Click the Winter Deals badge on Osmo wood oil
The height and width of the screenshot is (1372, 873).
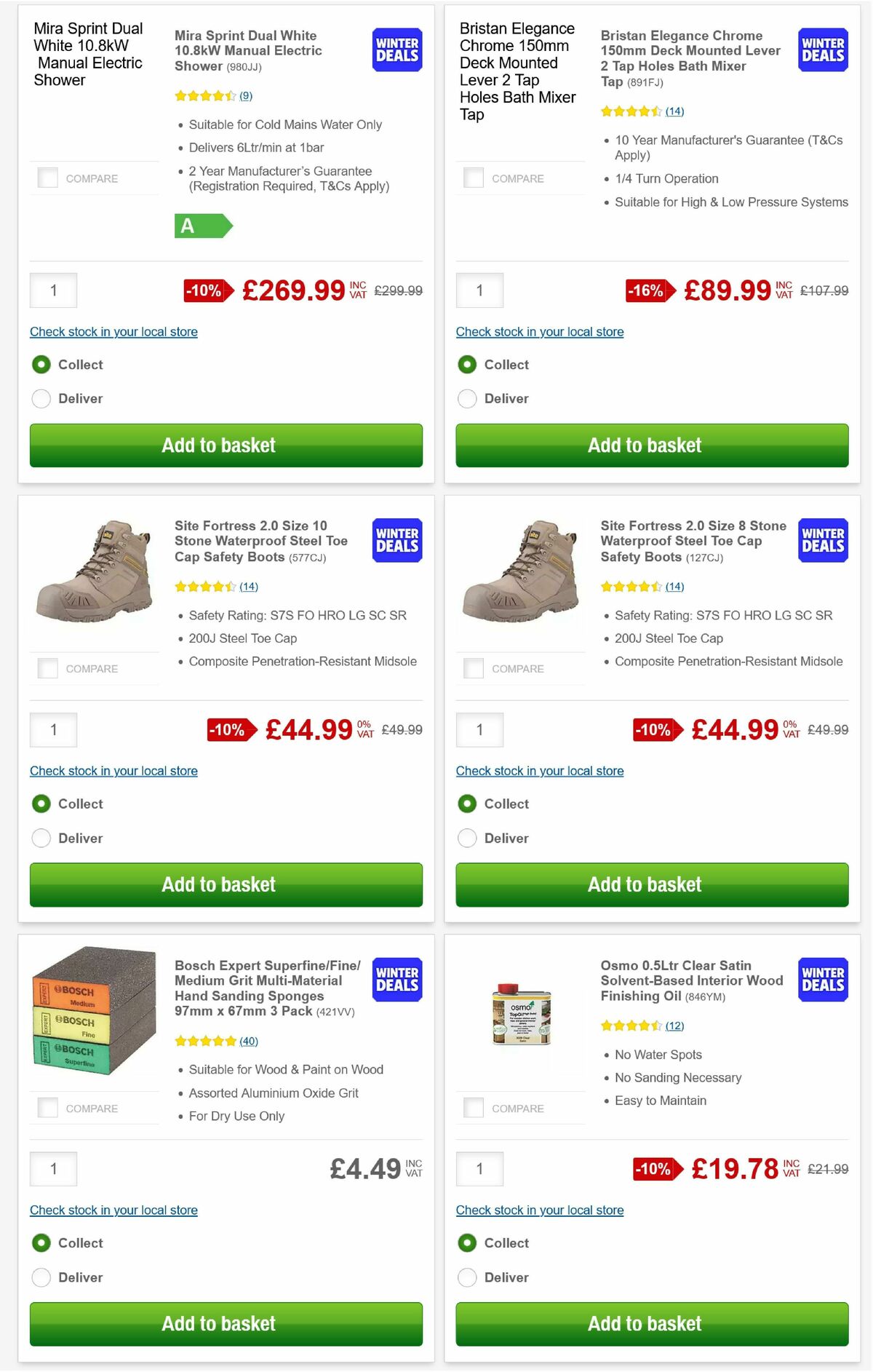point(822,980)
